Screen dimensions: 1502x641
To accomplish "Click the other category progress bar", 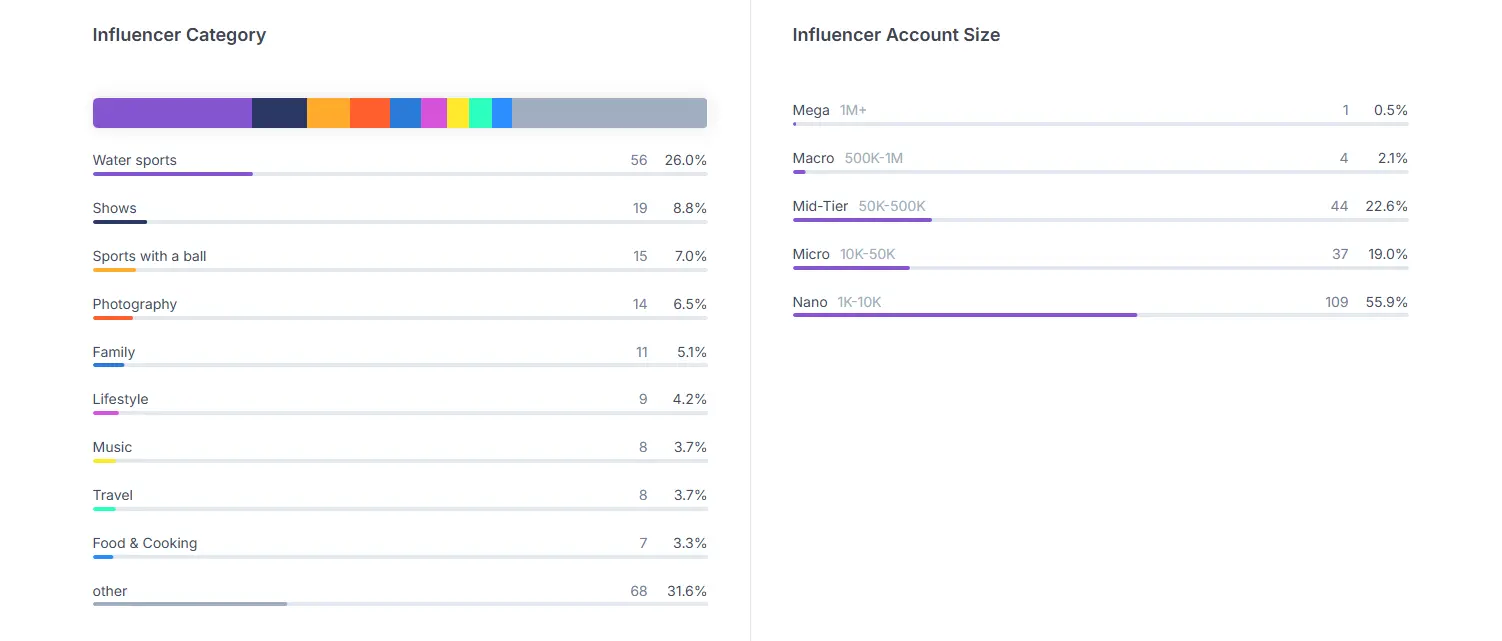I will [x=400, y=604].
